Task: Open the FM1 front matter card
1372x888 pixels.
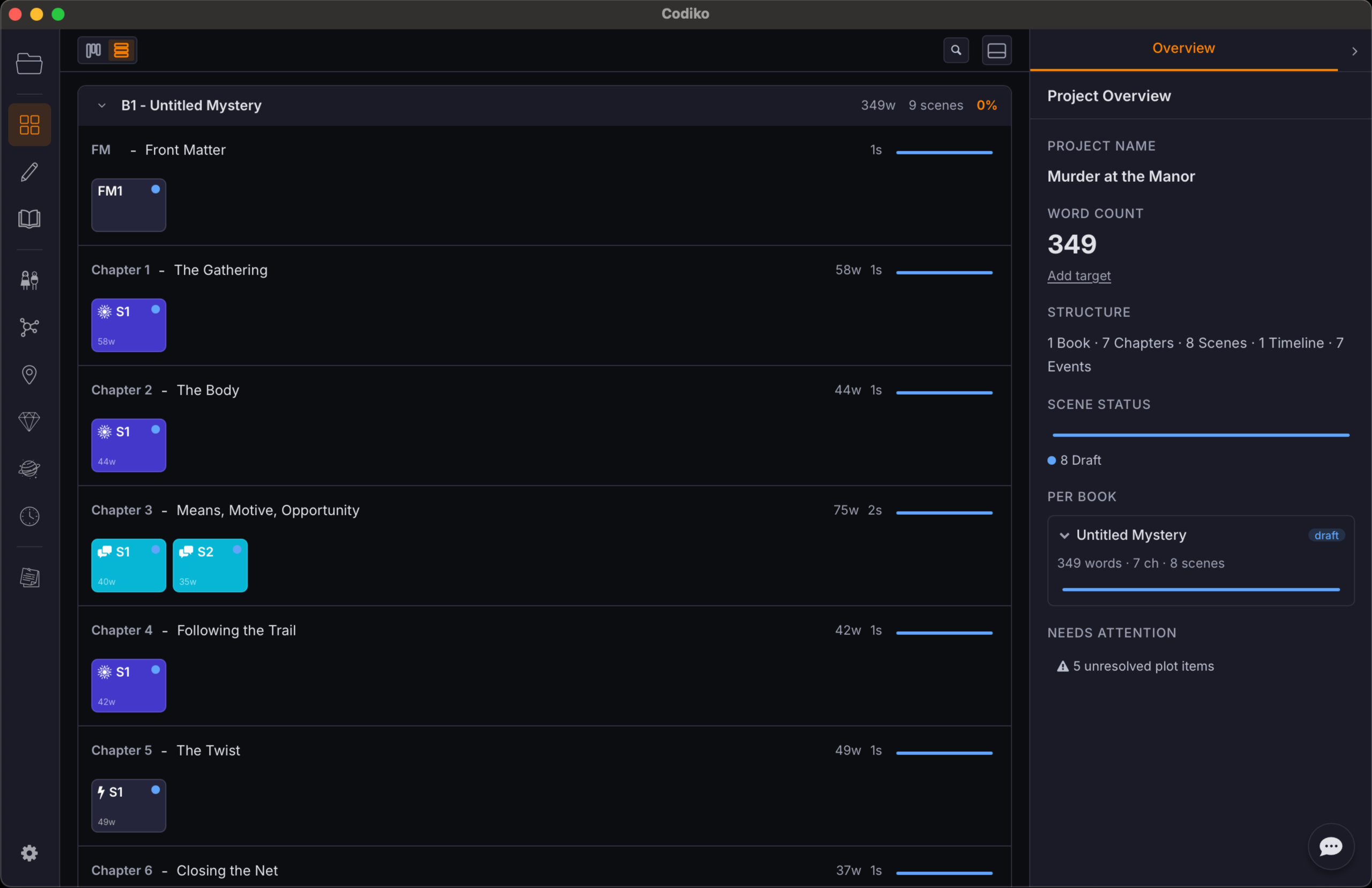Action: point(129,205)
